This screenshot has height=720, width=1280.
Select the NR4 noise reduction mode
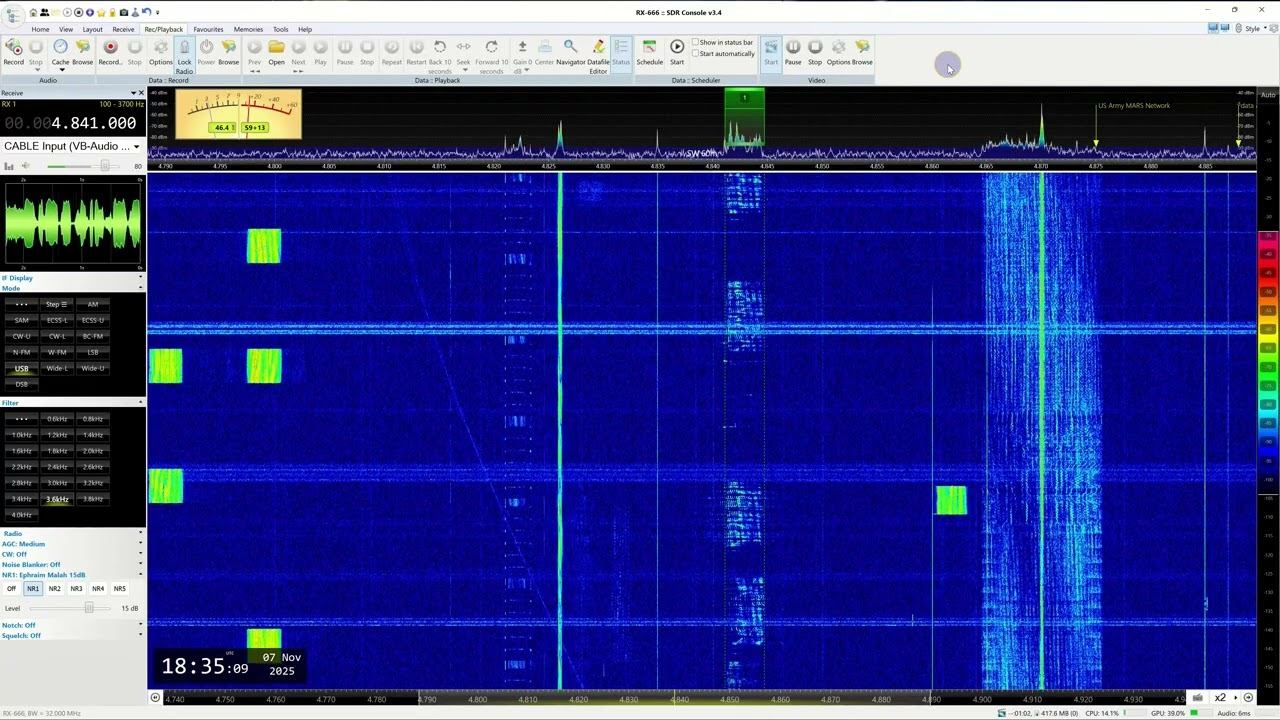(x=98, y=589)
